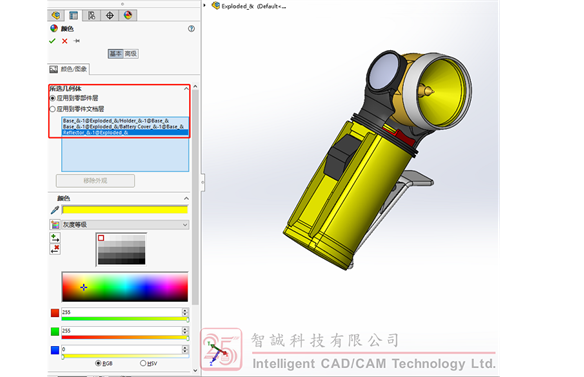Click the Remove Appearance button

pos(95,181)
